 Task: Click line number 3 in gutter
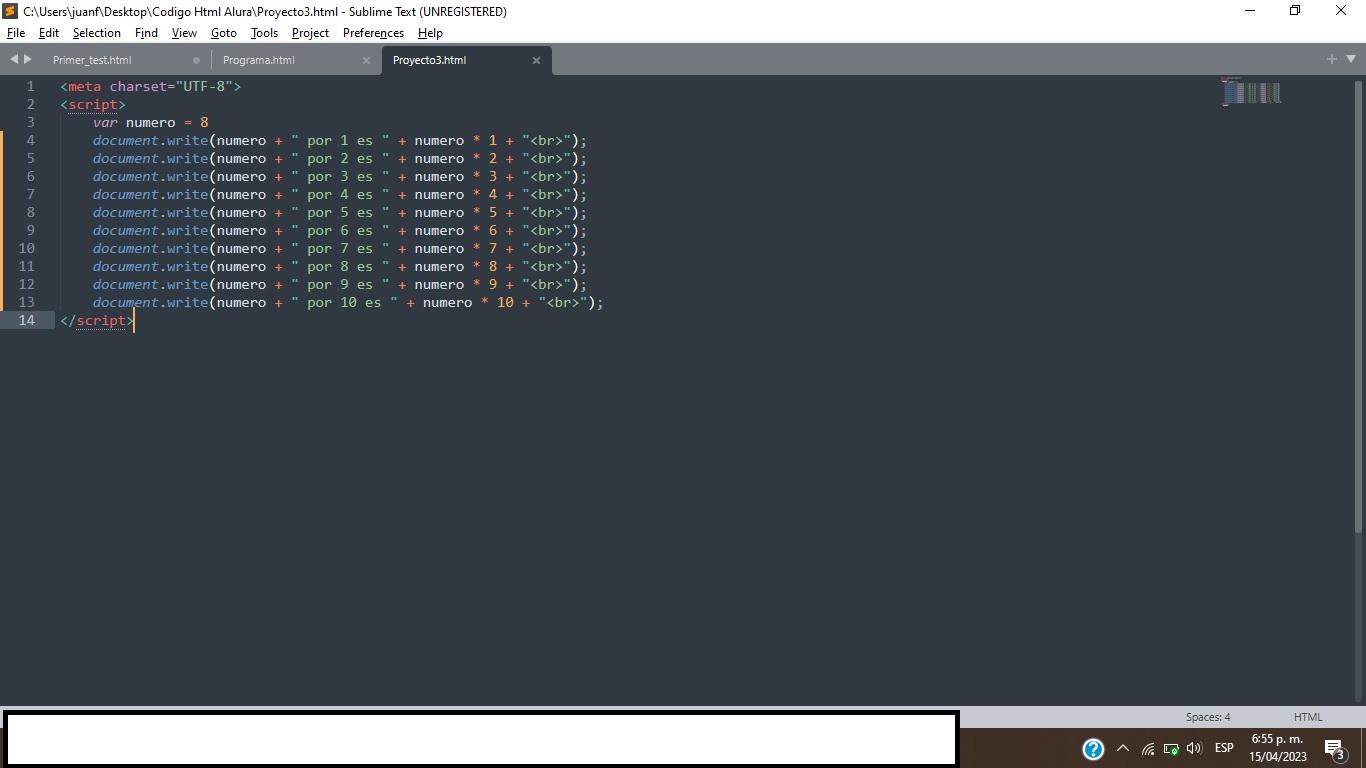[31, 122]
